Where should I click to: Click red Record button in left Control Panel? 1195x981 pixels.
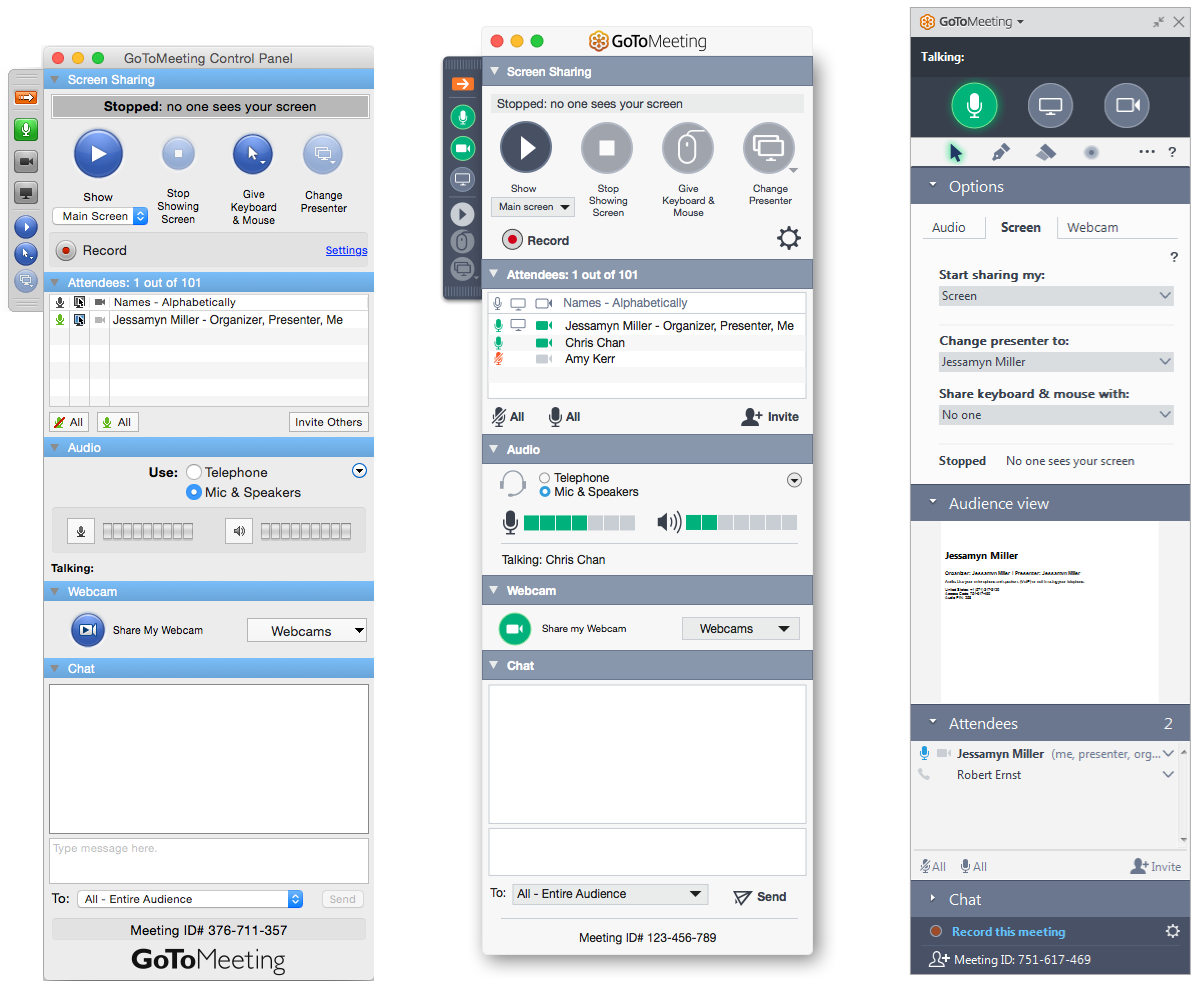click(66, 250)
